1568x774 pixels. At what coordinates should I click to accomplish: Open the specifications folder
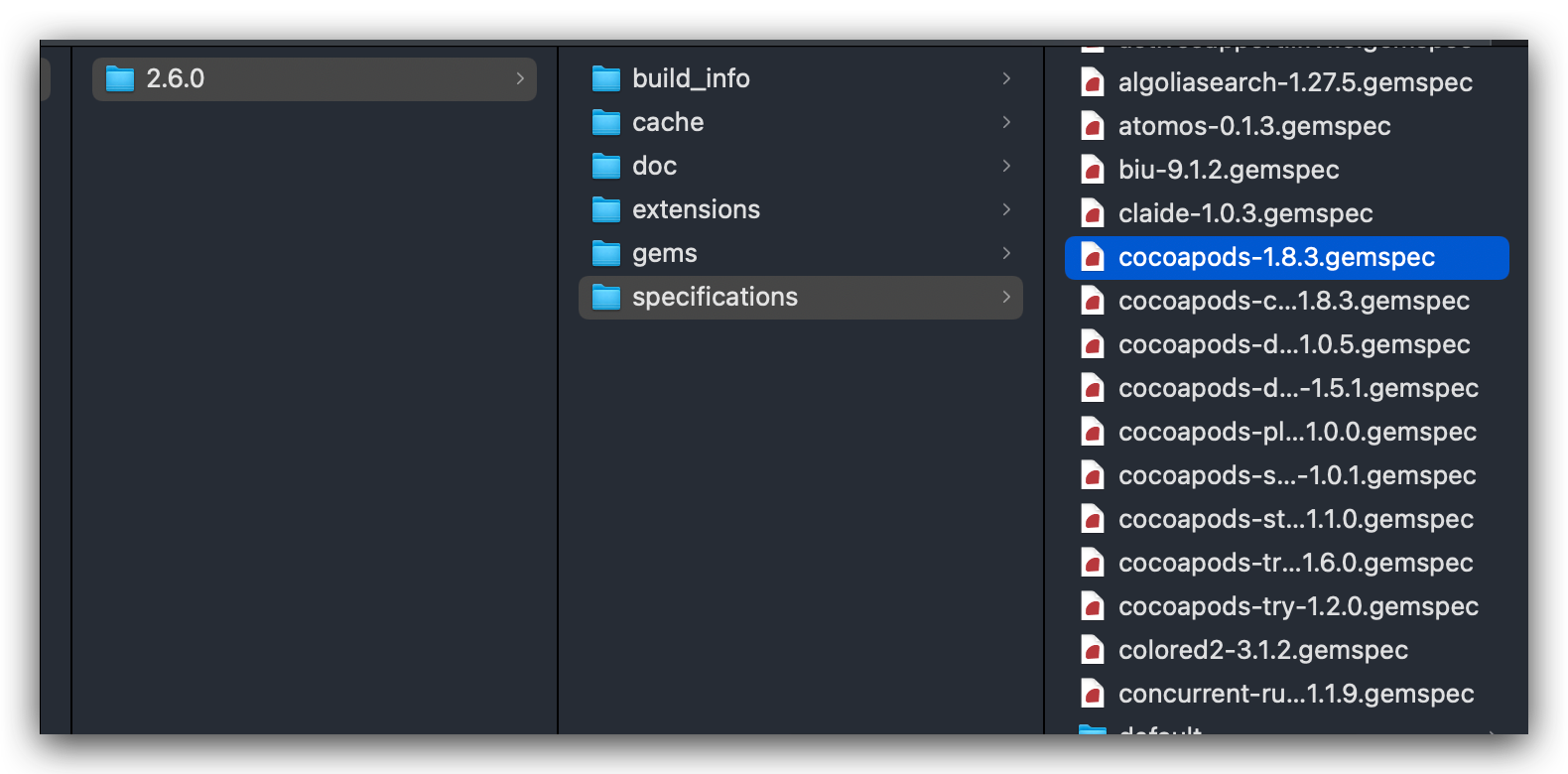[x=801, y=297]
